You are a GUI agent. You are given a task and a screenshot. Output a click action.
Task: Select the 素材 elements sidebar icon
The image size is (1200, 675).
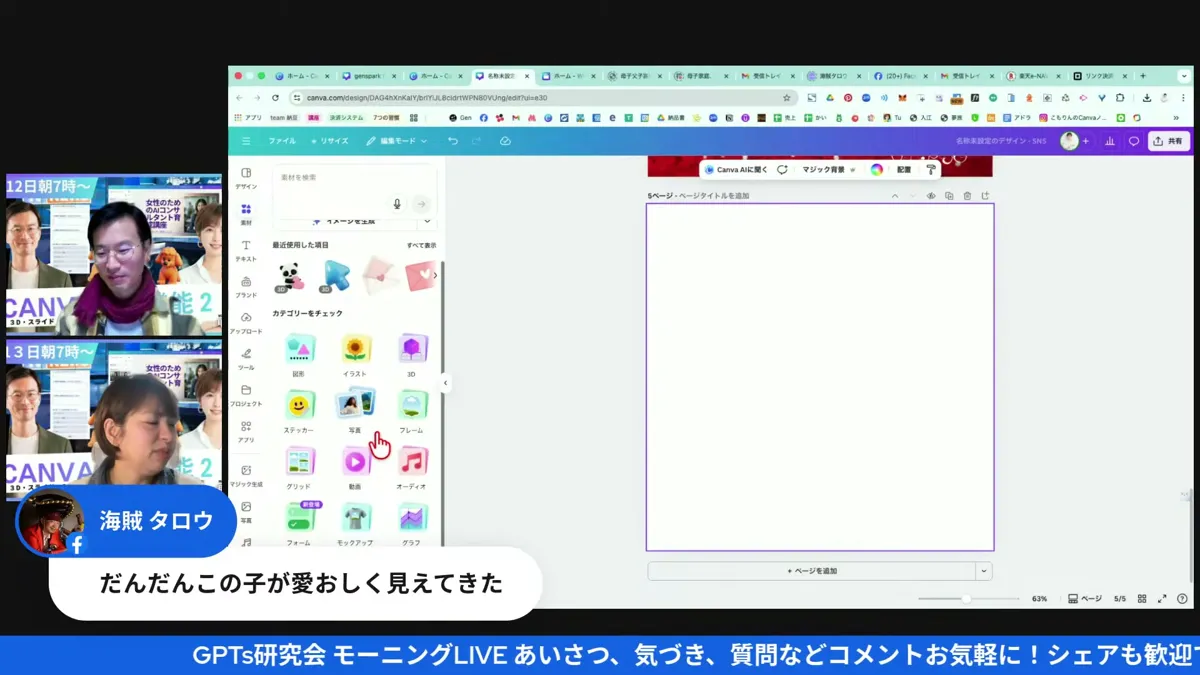246,214
